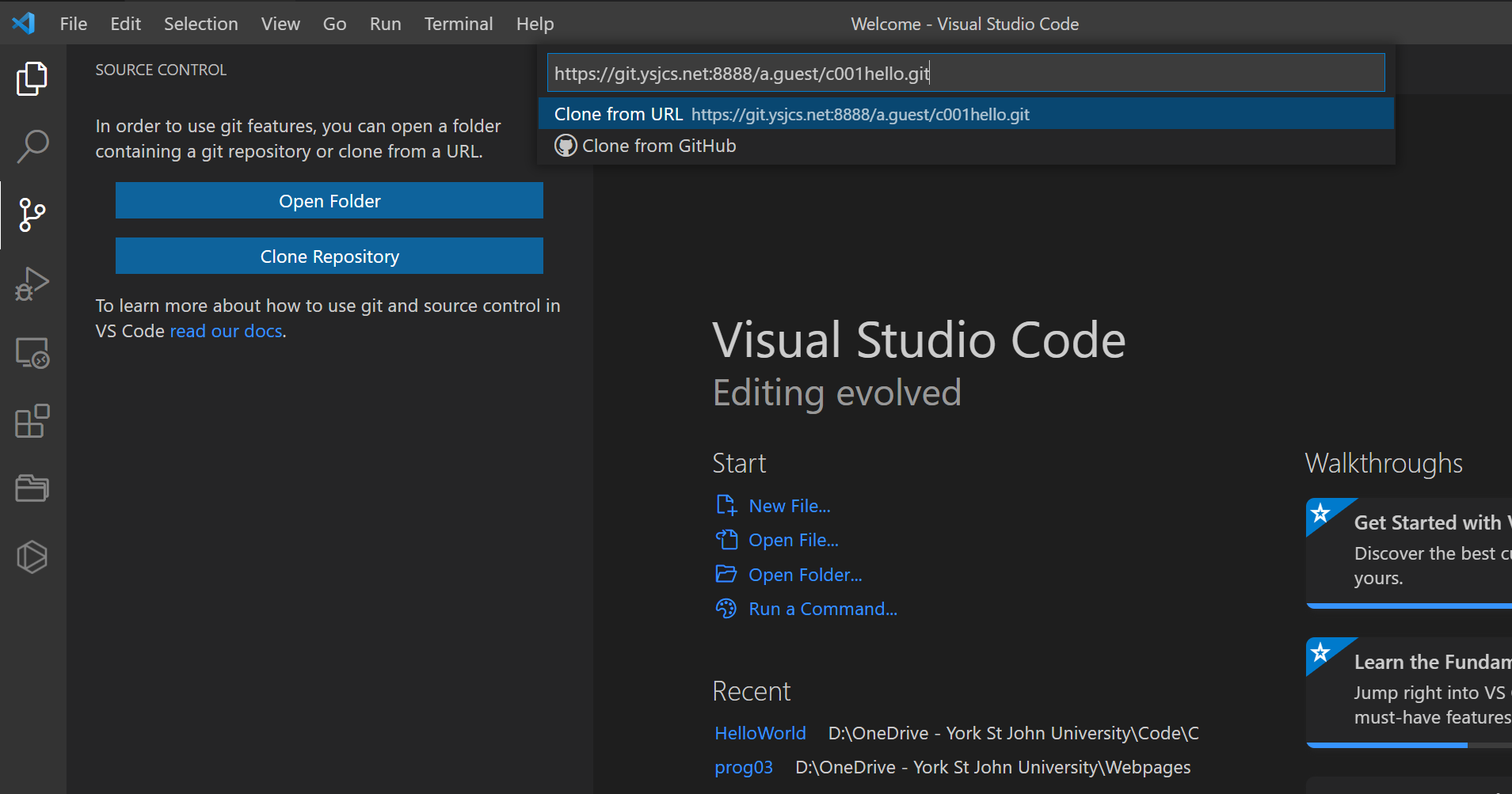Viewport: 1512px width, 794px height.
Task: Click the 'Visual Studio Code' welcome heading
Action: 919,340
